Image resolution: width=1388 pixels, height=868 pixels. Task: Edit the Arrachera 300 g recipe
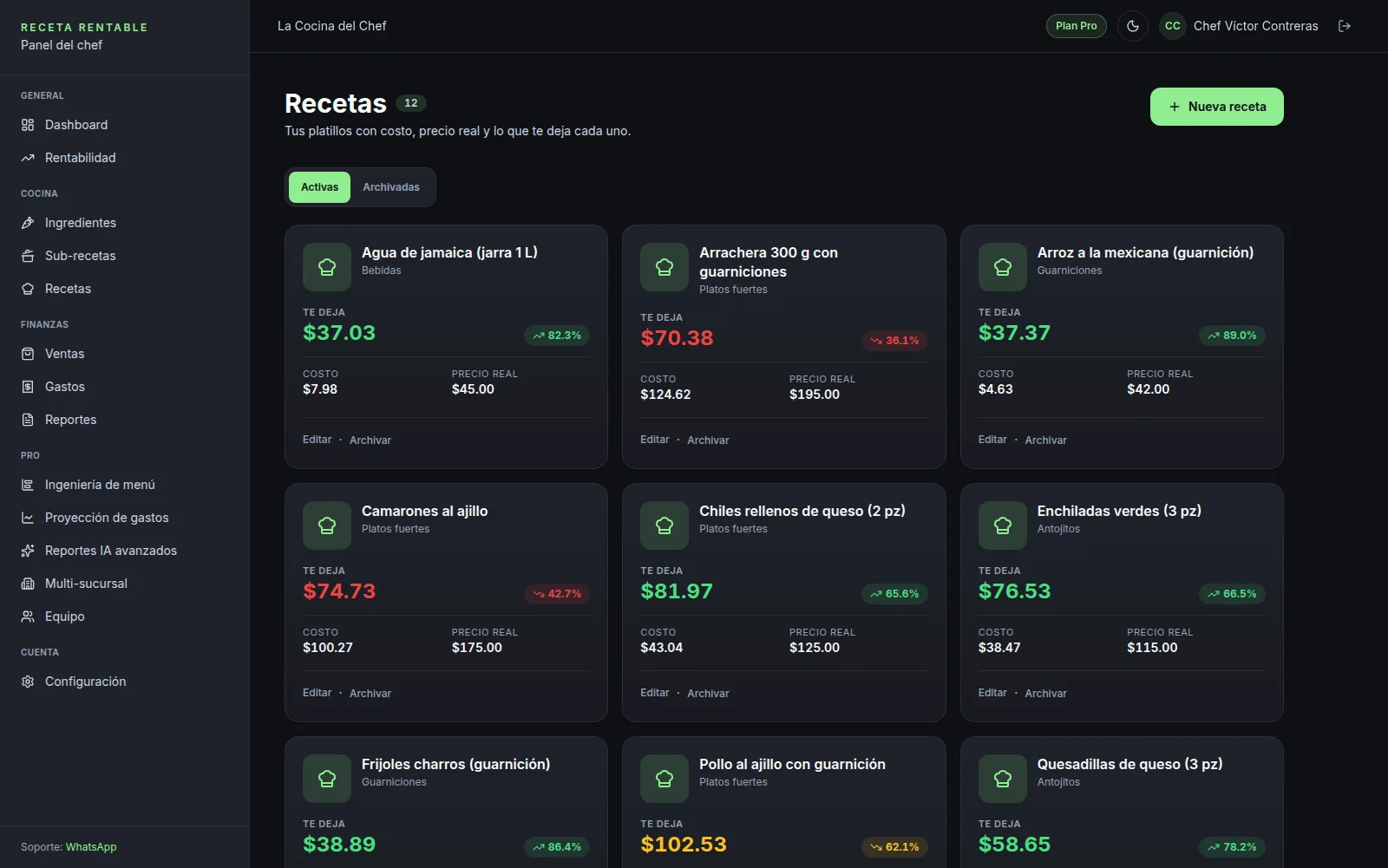[655, 440]
